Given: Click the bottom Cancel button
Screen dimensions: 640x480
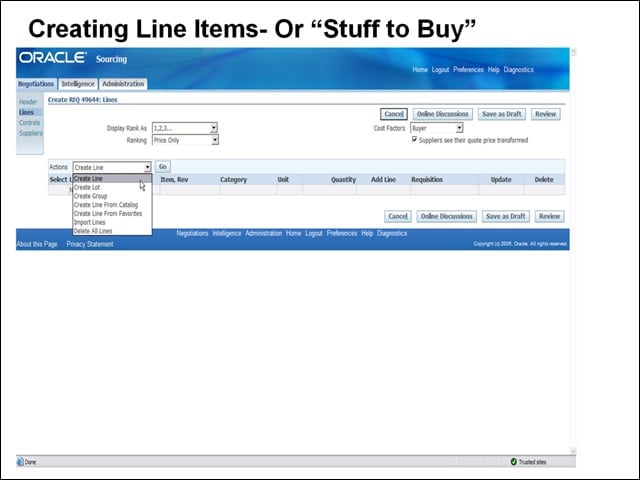Looking at the screenshot, I should 398,216.
